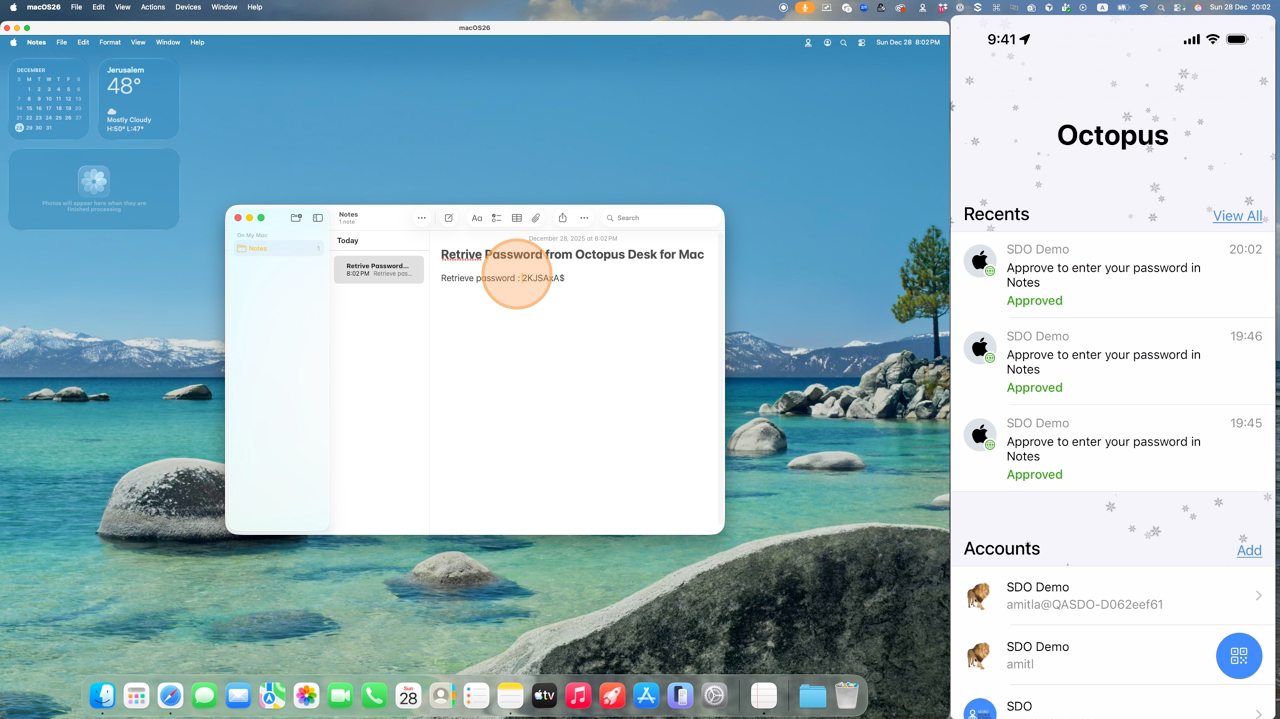Insert a checklist in the note
The width and height of the screenshot is (1280, 719).
(496, 218)
